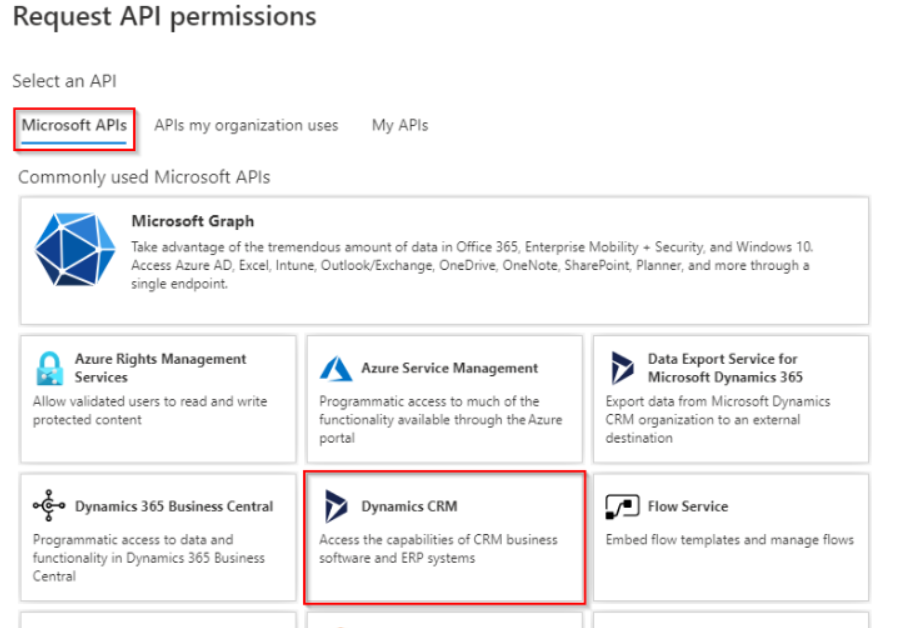The height and width of the screenshot is (628, 906).
Task: Click text 'Embed flow templates and manage flows'
Action: click(x=729, y=540)
